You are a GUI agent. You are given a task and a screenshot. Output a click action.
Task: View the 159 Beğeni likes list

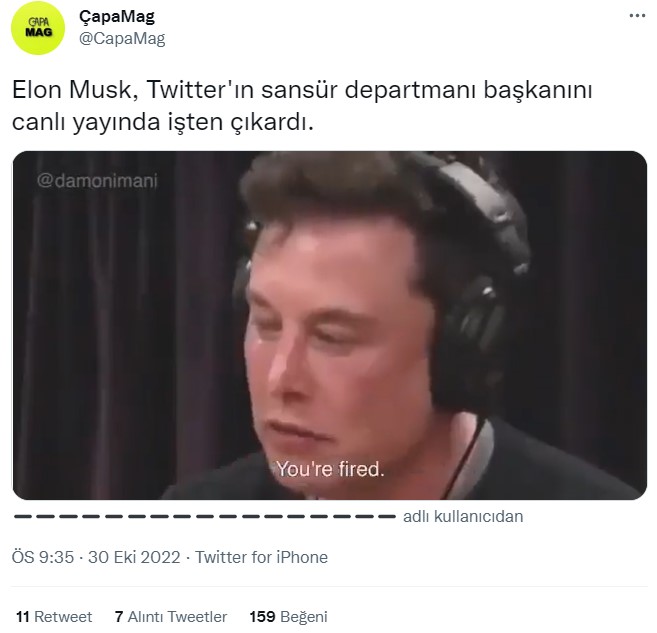click(288, 617)
